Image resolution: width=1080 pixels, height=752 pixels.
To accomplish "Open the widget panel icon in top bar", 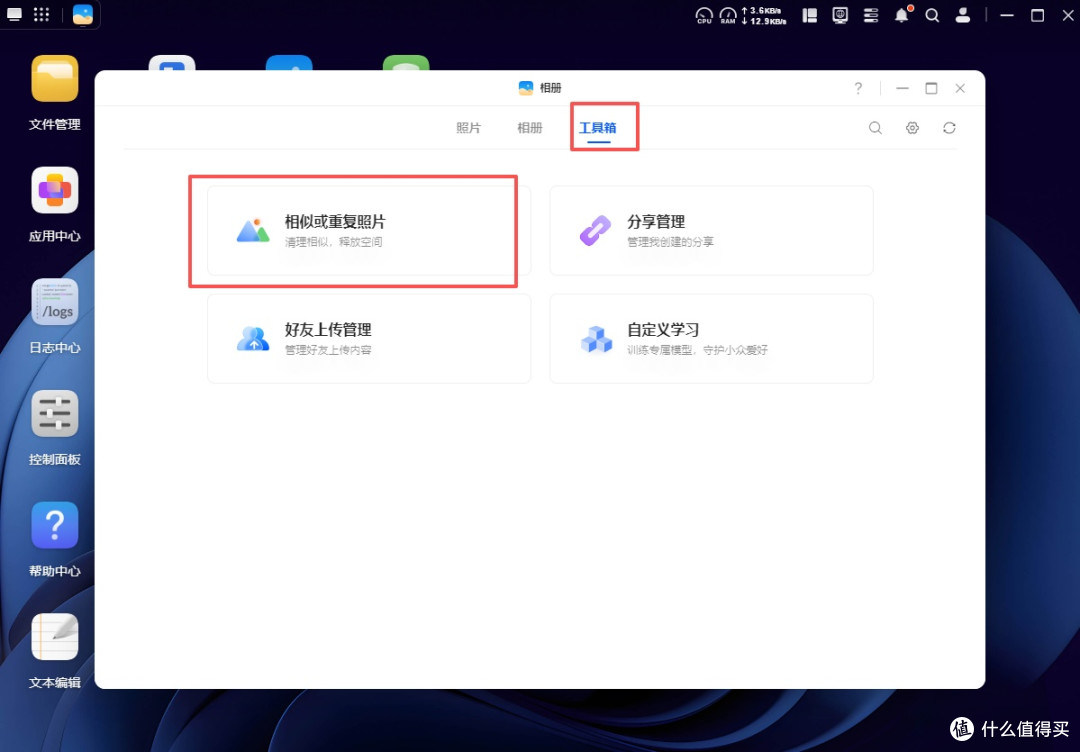I will tap(810, 15).
